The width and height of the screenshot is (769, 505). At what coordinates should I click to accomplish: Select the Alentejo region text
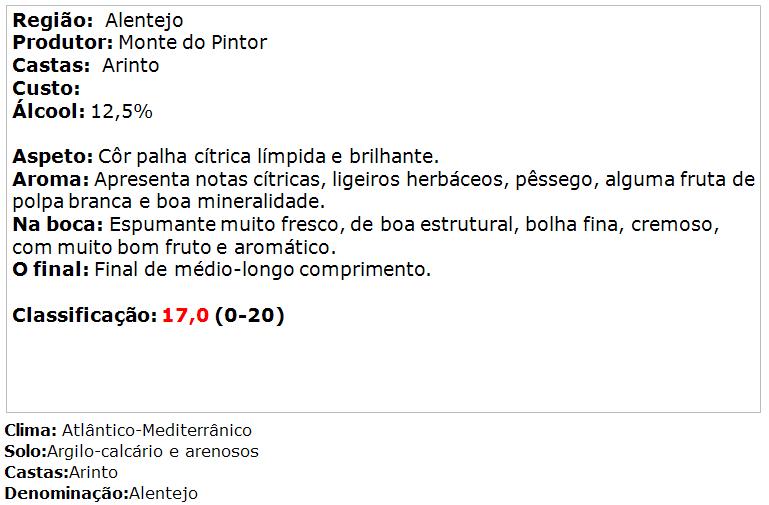144,21
